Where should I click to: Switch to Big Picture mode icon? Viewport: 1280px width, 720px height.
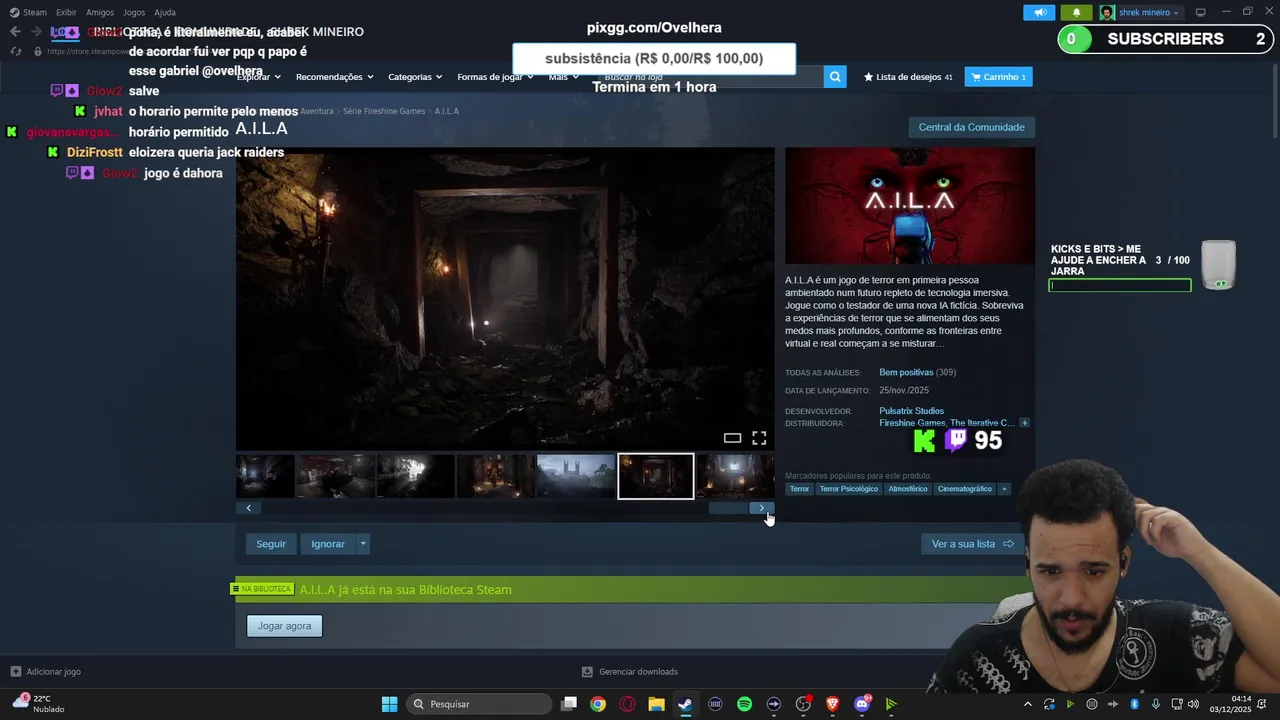coord(1200,12)
